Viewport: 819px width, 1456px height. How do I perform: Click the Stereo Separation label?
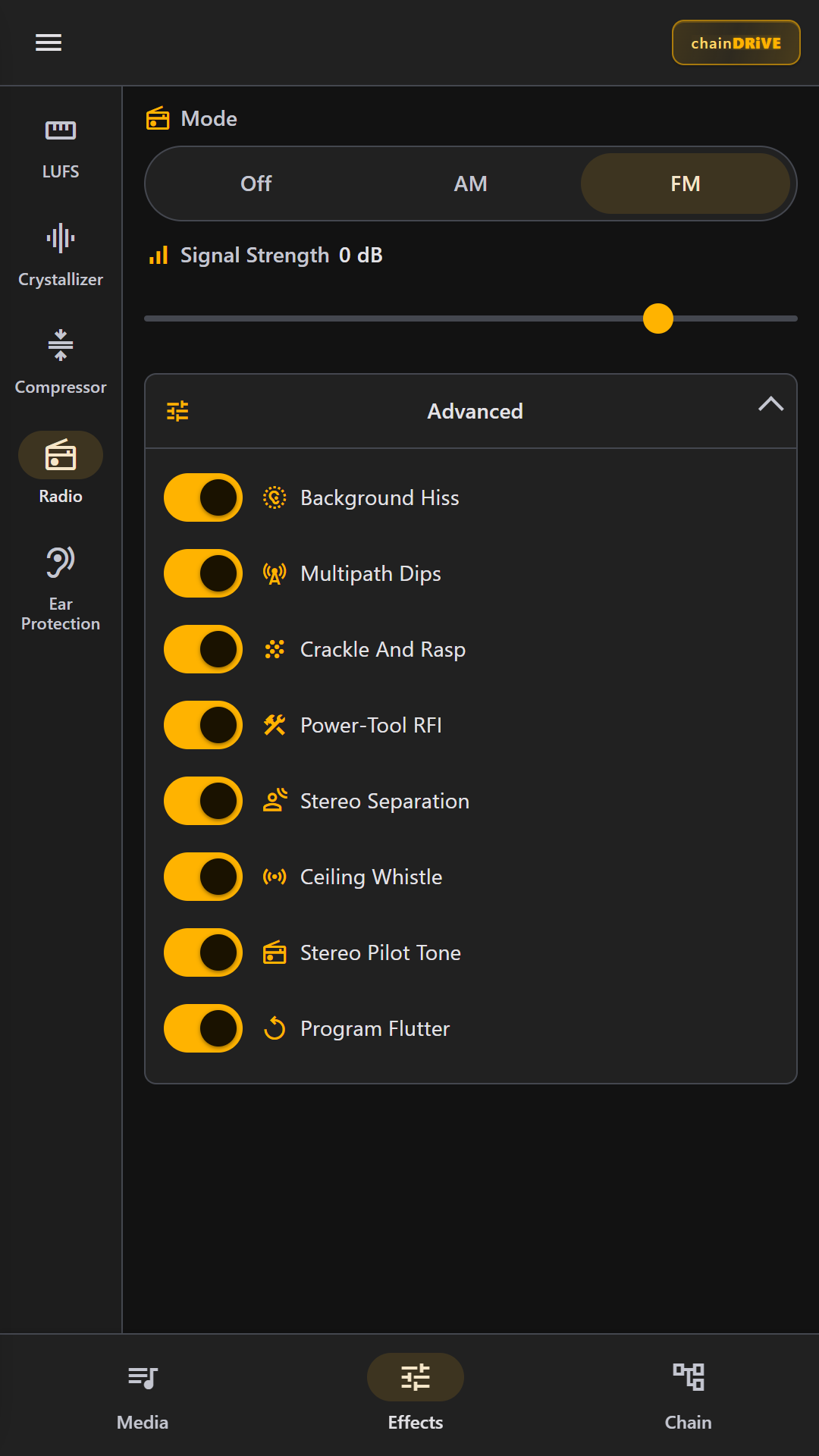[384, 801]
